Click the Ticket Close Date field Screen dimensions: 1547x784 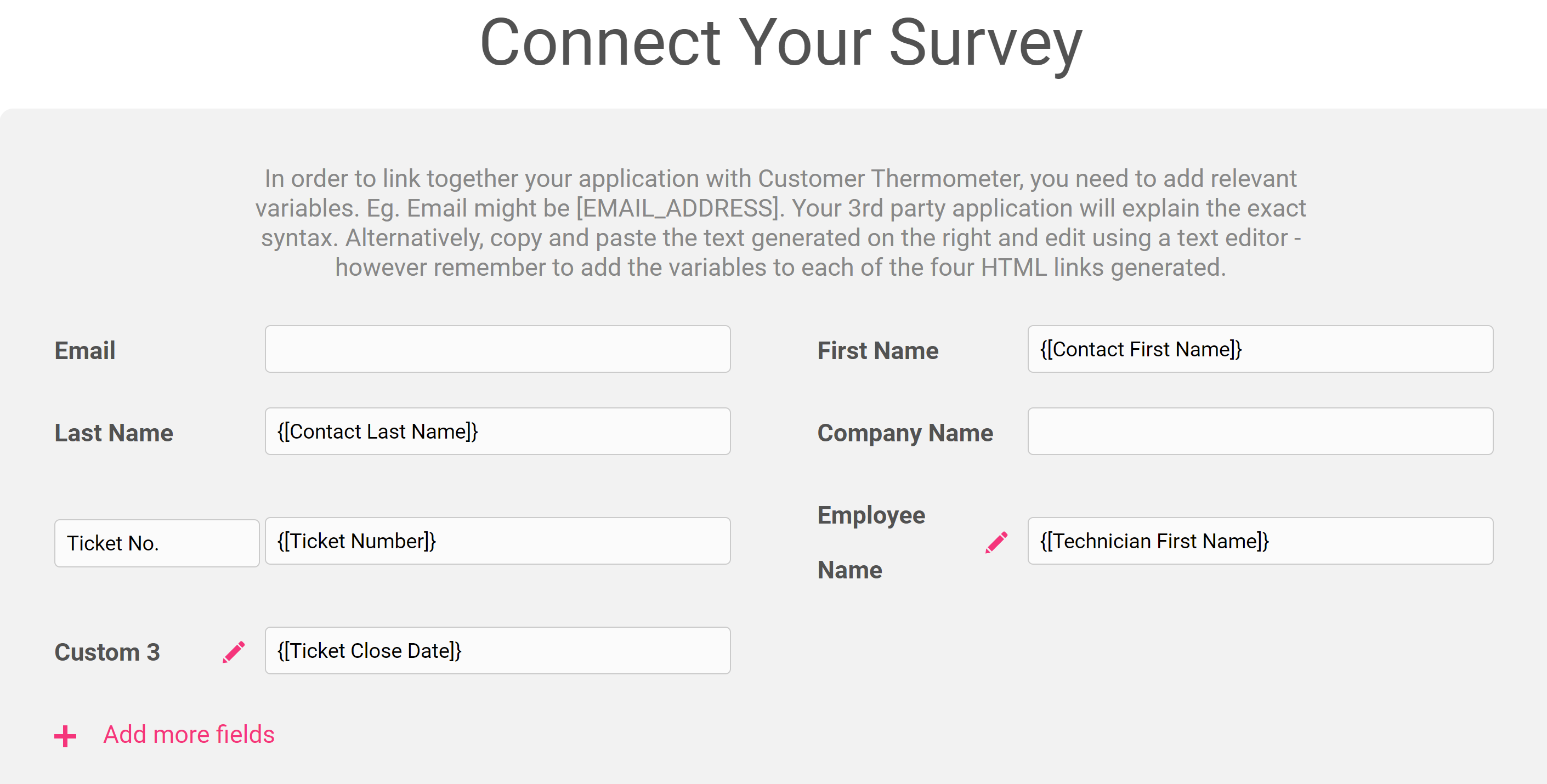(x=497, y=651)
